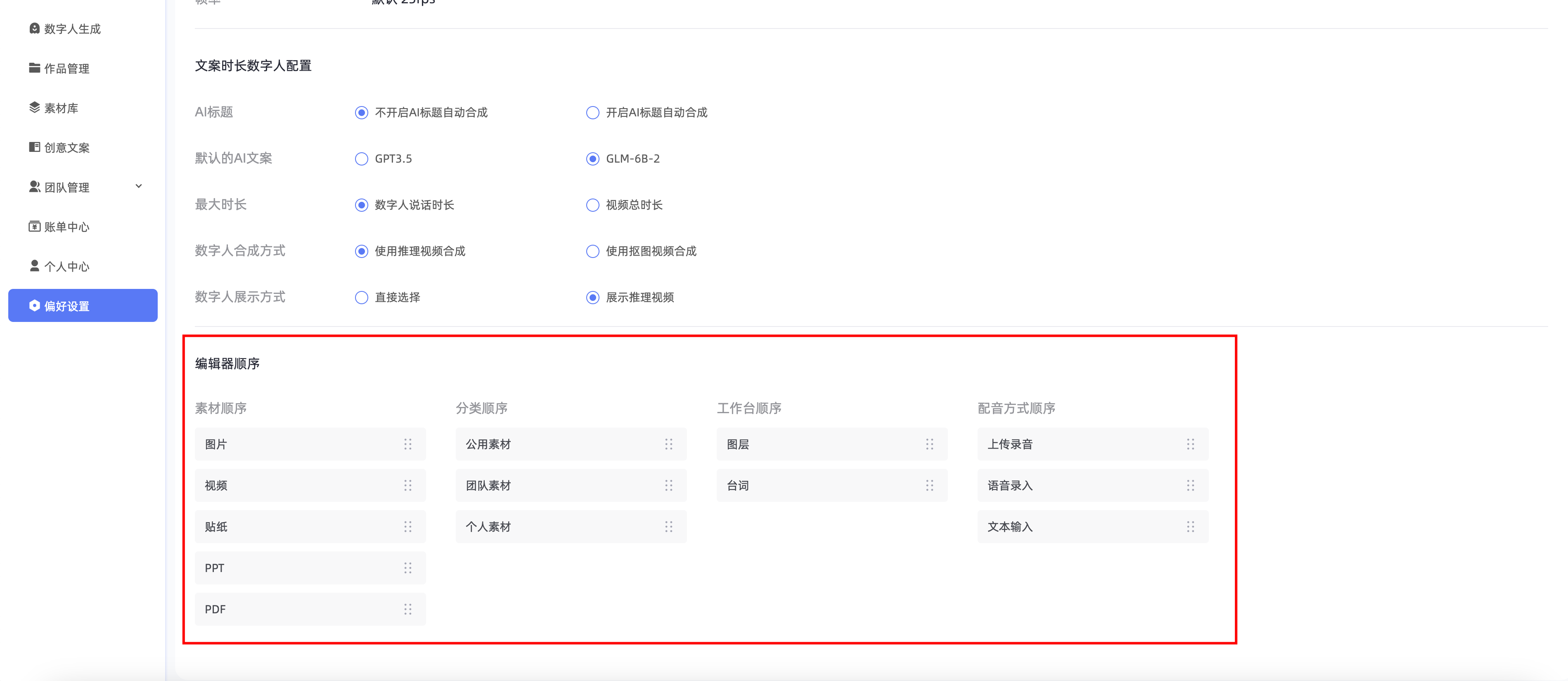1568x681 pixels.
Task: Select 数字人说话时长 for max duration
Action: tap(362, 205)
